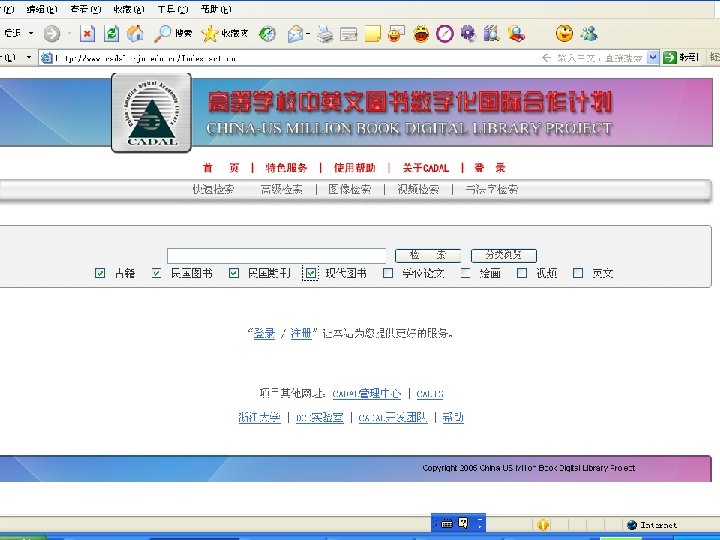Click the smiley chat bubble toolbar icon
The image size is (720, 540).
396,34
